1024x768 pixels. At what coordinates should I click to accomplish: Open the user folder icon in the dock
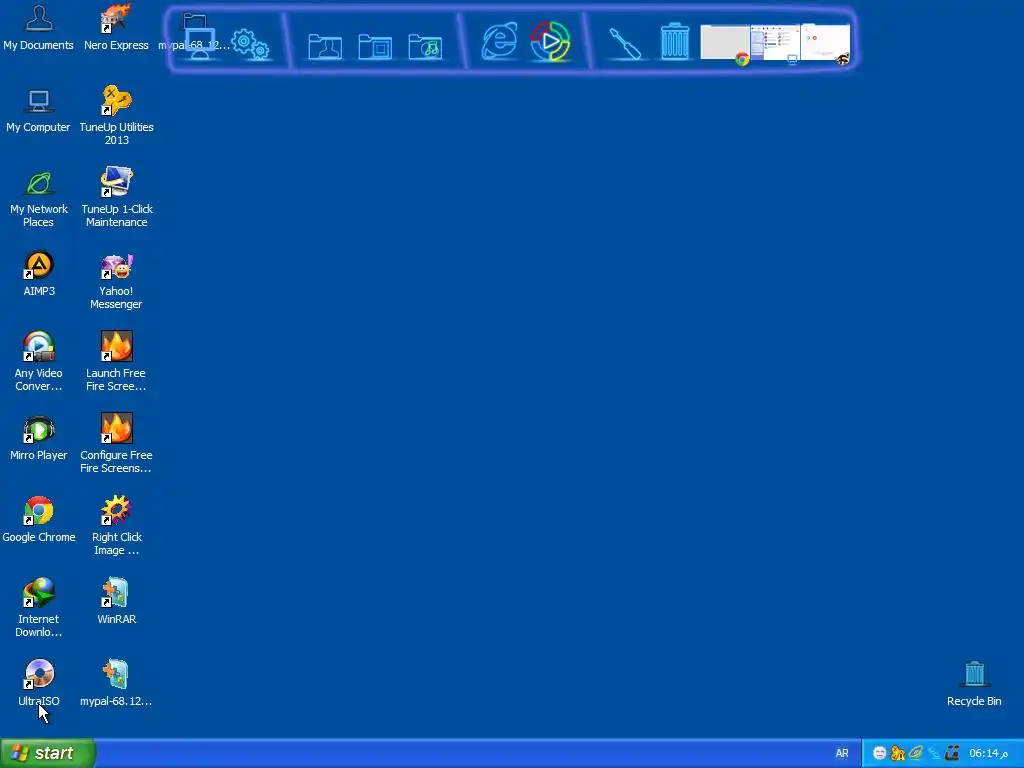tap(325, 46)
